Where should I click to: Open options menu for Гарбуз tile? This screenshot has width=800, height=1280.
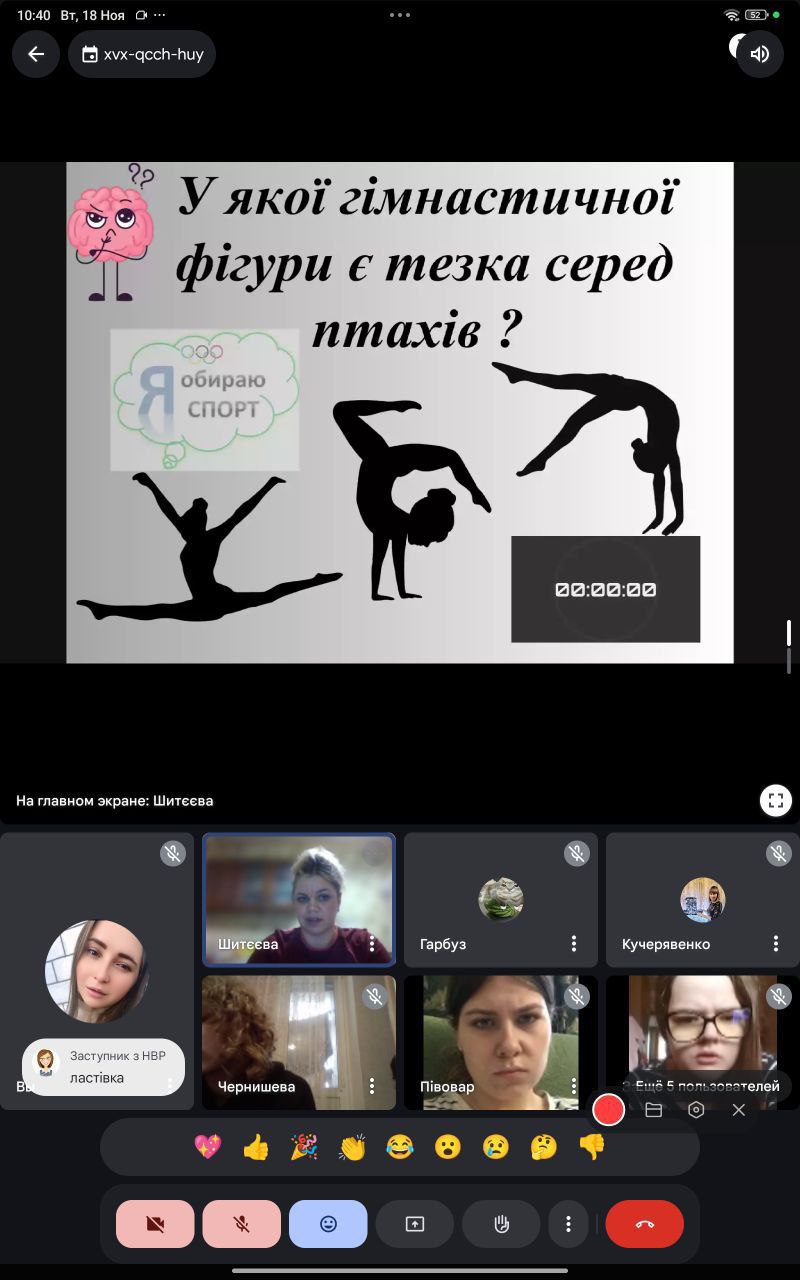[x=574, y=943]
